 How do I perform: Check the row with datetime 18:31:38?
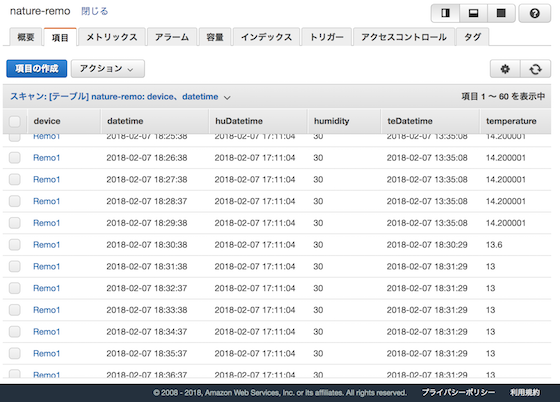pyautogui.click(x=15, y=266)
